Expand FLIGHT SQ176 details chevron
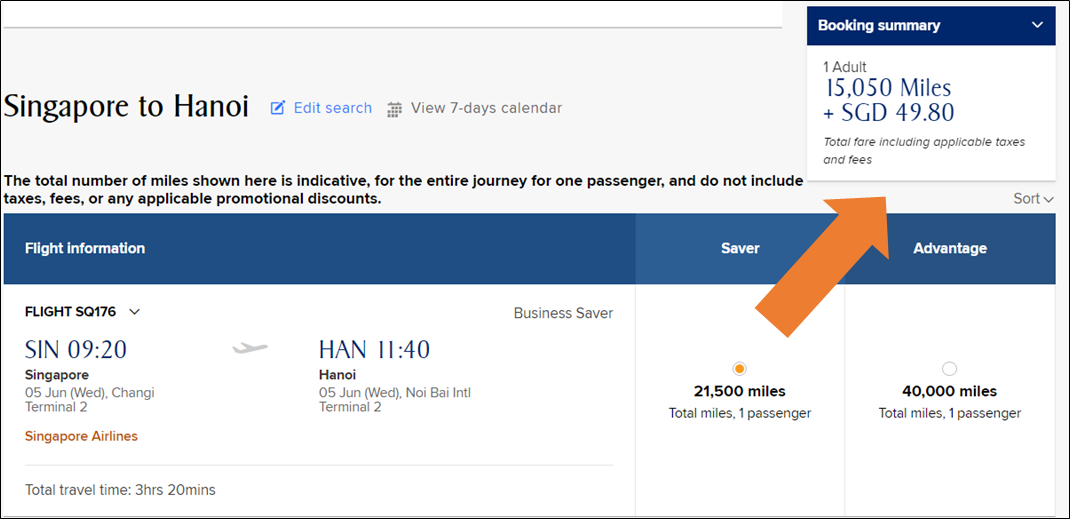This screenshot has height=519, width=1070. (x=134, y=312)
